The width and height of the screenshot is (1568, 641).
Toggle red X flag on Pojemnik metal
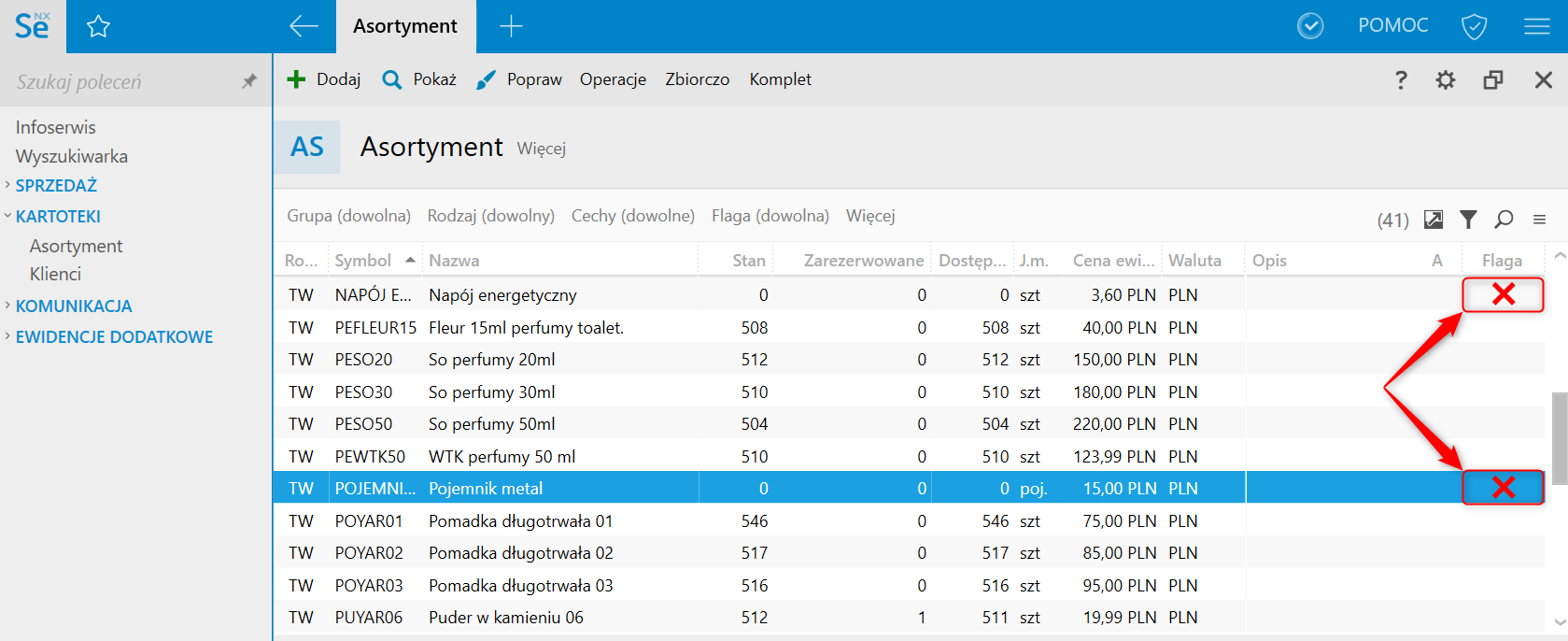pyautogui.click(x=1503, y=487)
